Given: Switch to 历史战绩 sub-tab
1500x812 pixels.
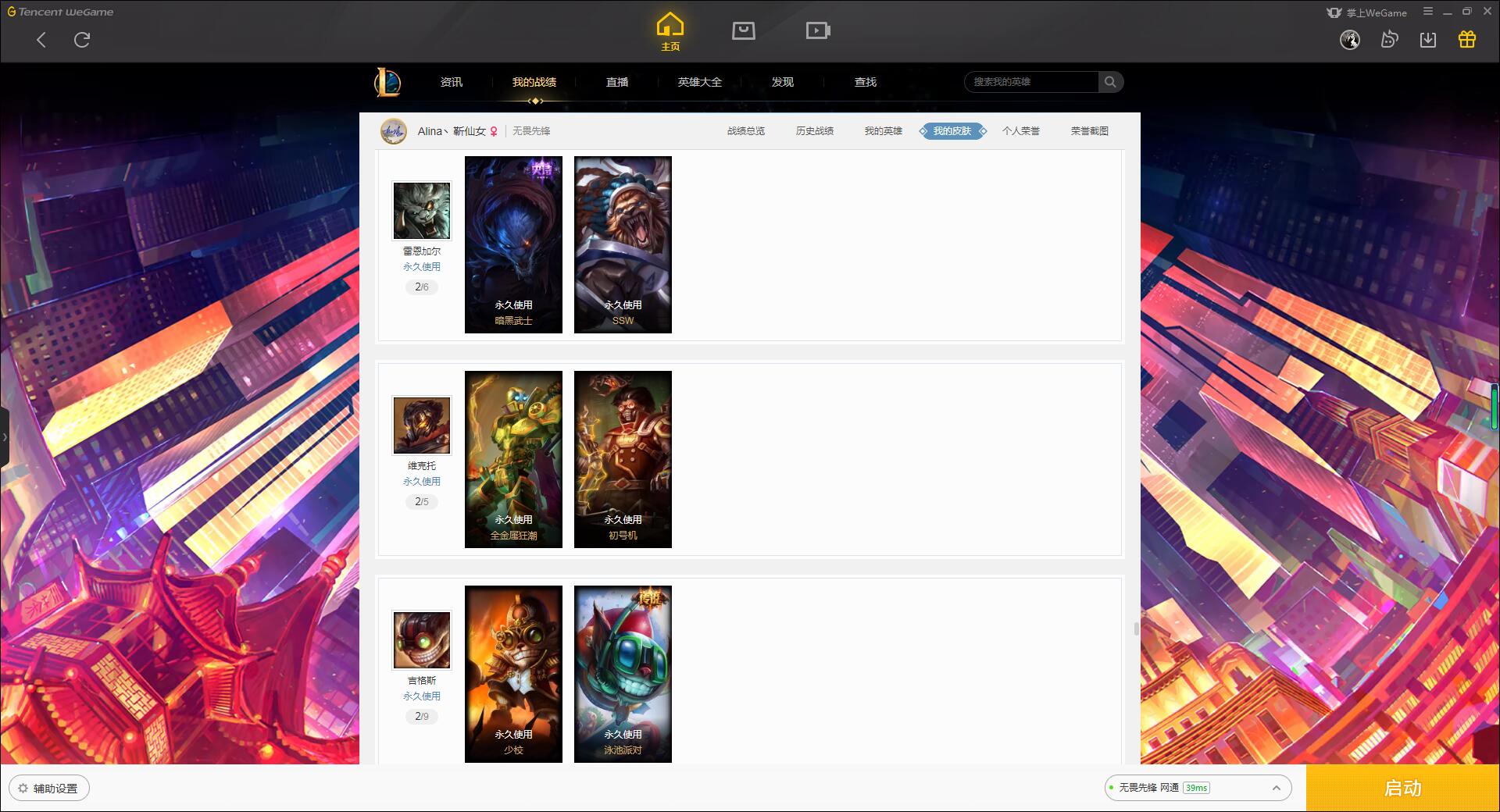Looking at the screenshot, I should pos(815,131).
